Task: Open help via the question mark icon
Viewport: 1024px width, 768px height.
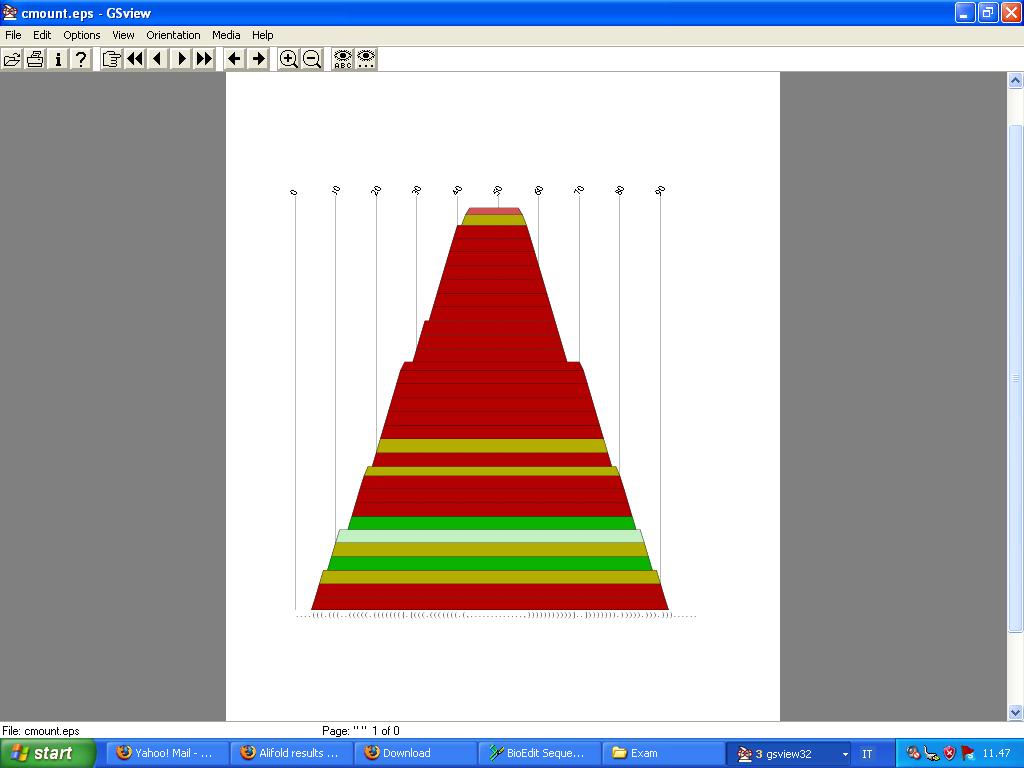Action: pos(81,59)
